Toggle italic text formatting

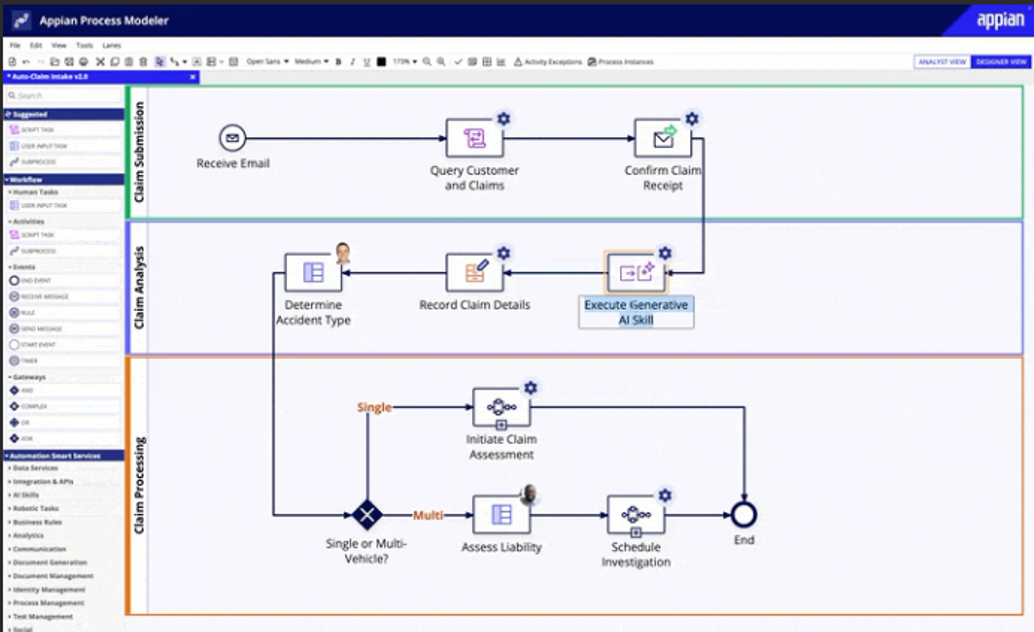point(352,61)
